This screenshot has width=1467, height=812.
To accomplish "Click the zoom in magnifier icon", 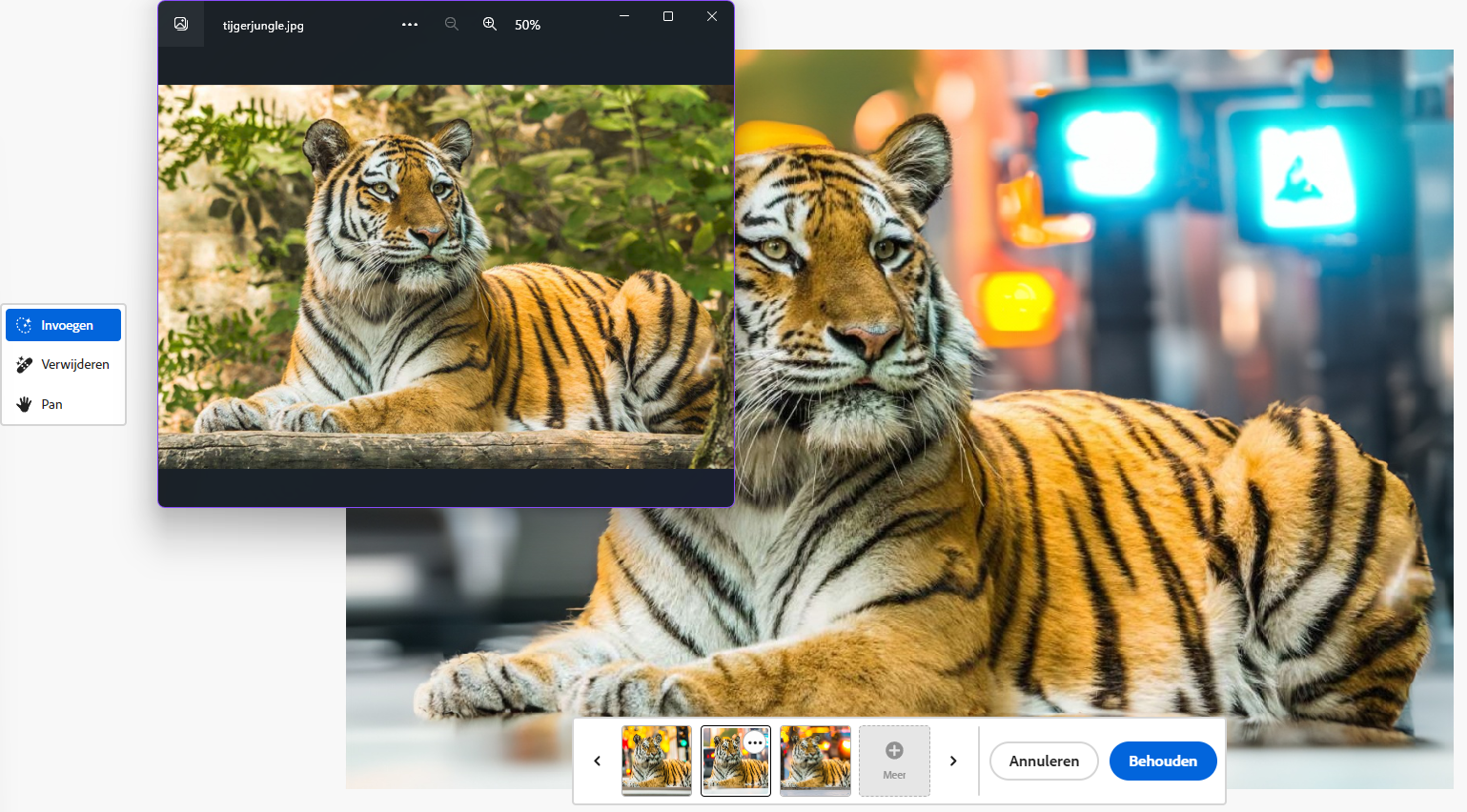I will tap(490, 25).
